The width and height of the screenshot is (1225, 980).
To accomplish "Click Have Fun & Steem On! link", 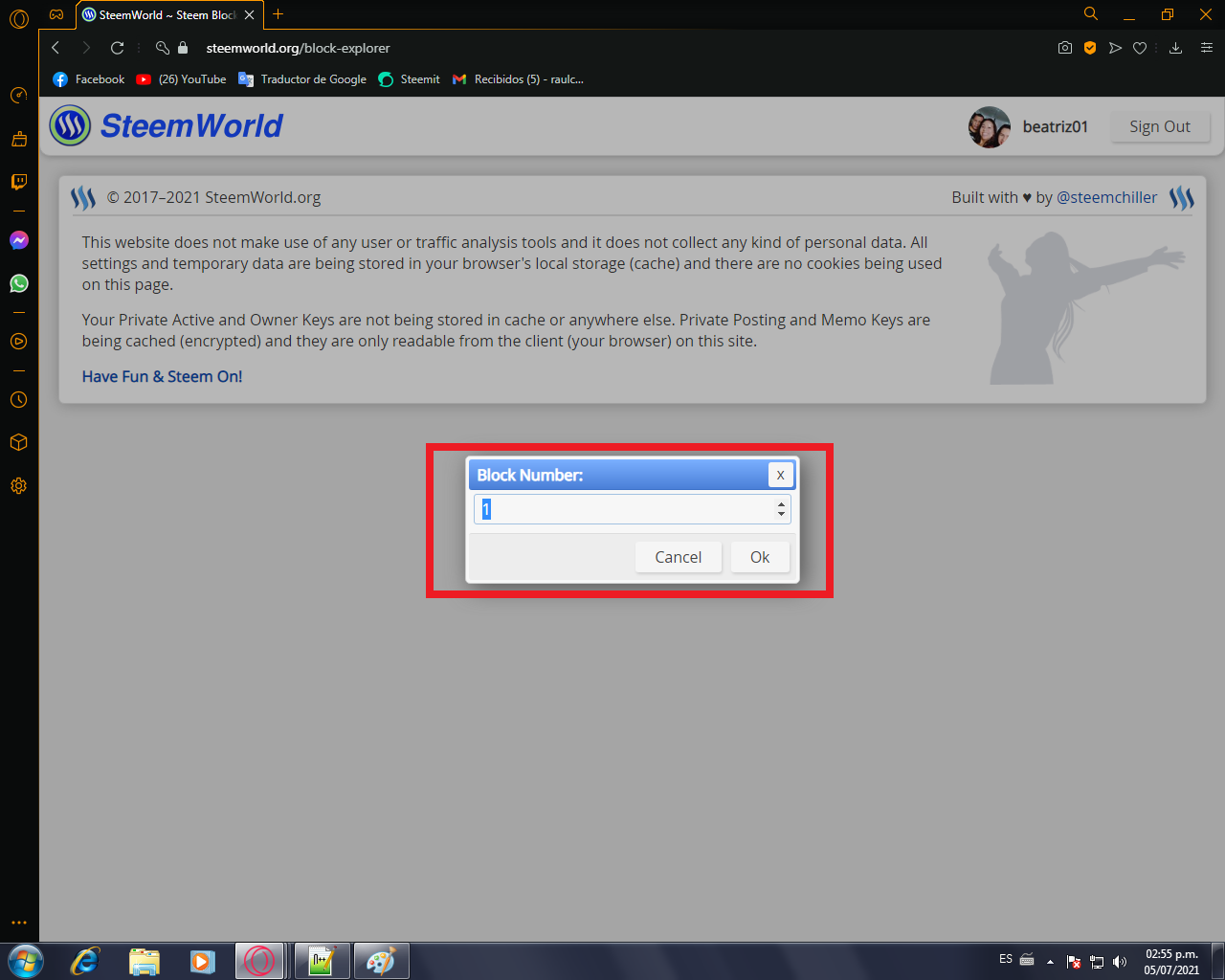I will 162,376.
